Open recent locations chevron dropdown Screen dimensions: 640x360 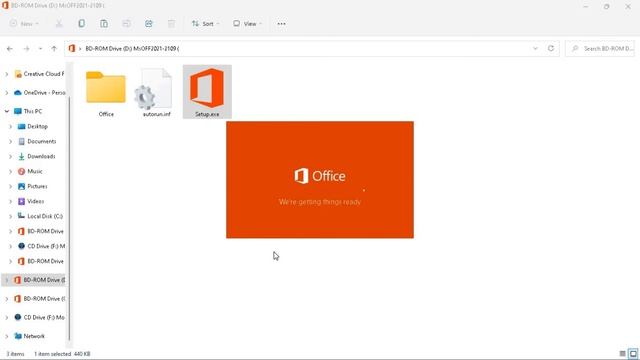pyautogui.click(x=40, y=49)
